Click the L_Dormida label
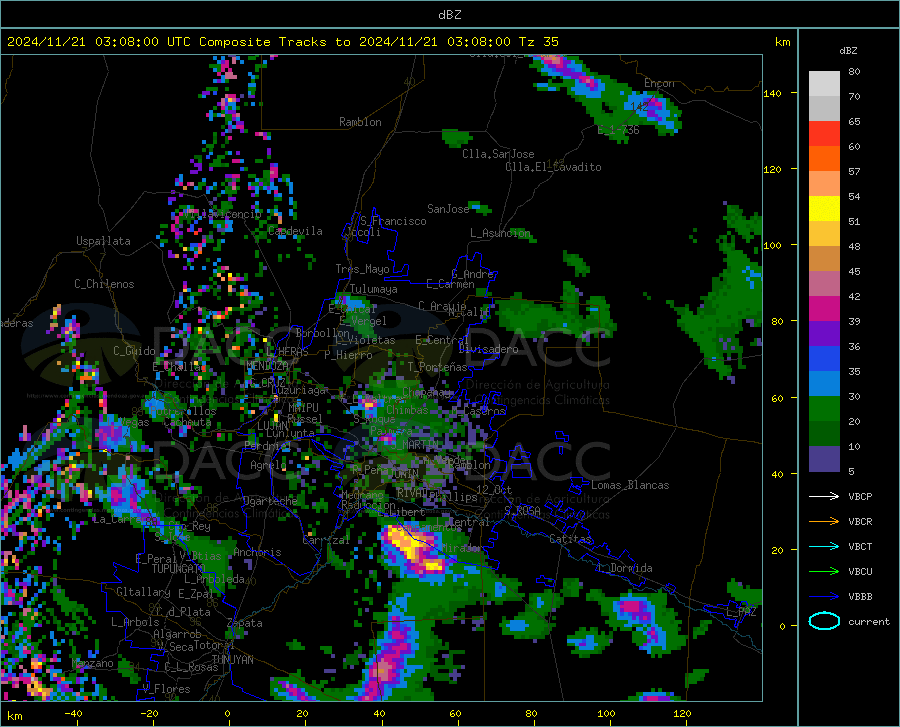This screenshot has height=727, width=900. pos(624,568)
